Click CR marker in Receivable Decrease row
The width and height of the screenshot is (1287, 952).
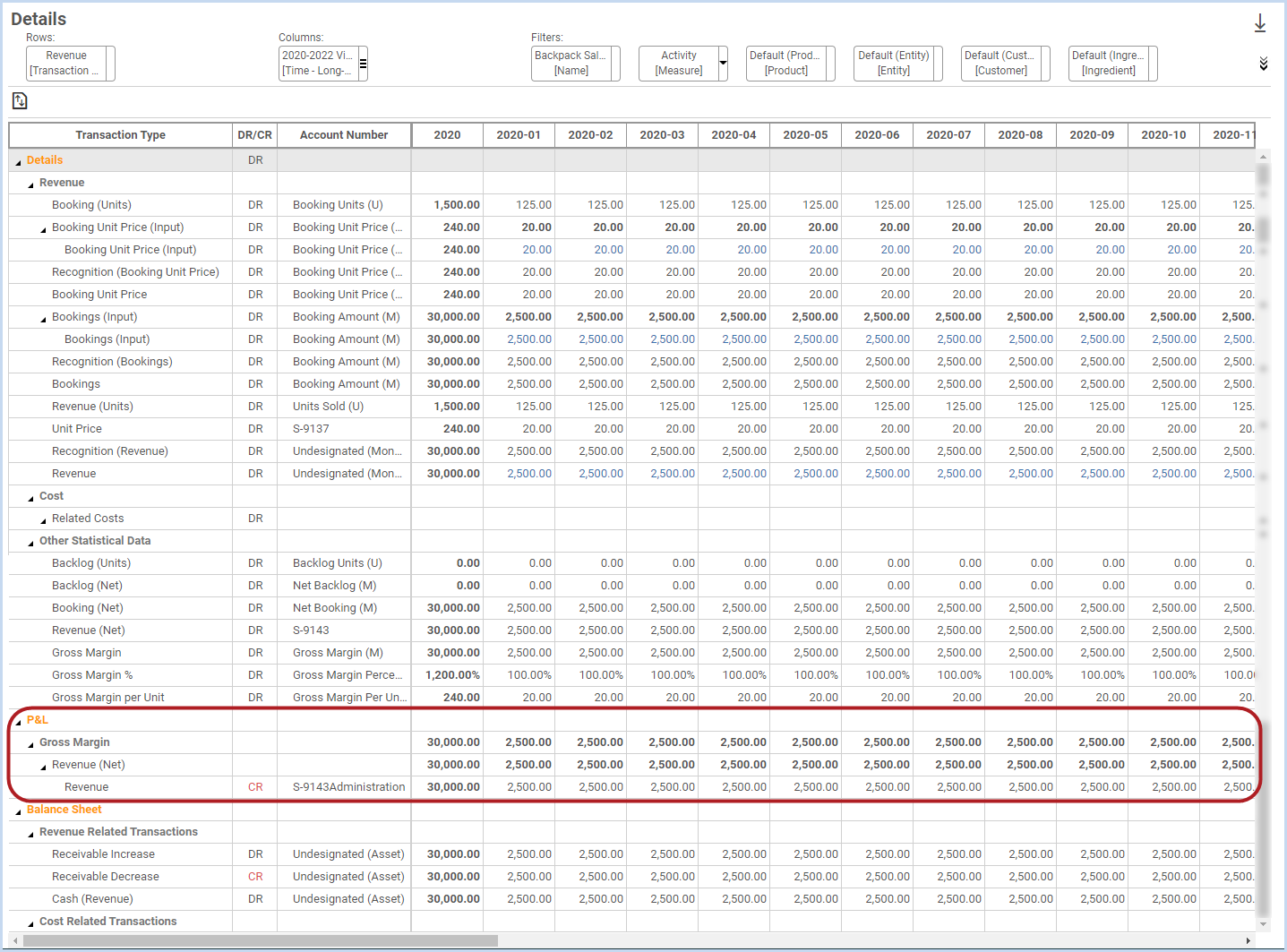tap(255, 877)
